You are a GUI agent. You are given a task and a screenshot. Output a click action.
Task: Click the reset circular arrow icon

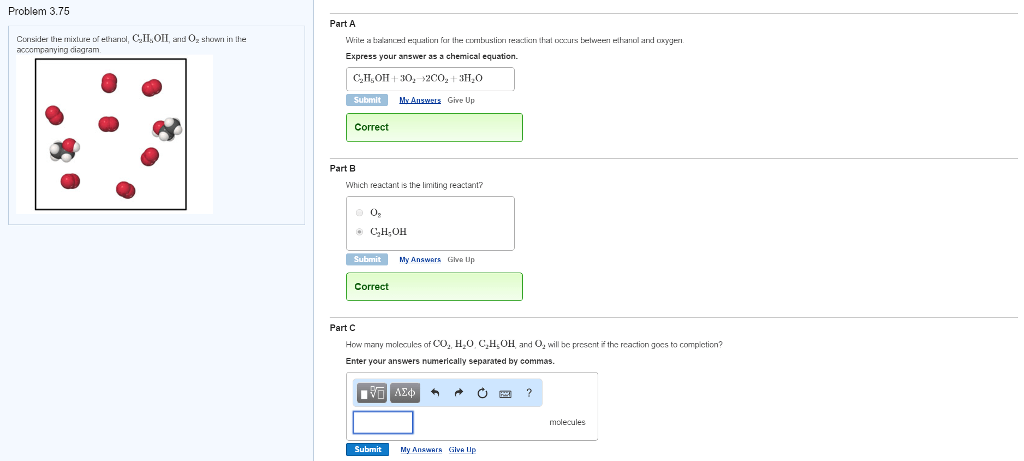click(x=482, y=393)
